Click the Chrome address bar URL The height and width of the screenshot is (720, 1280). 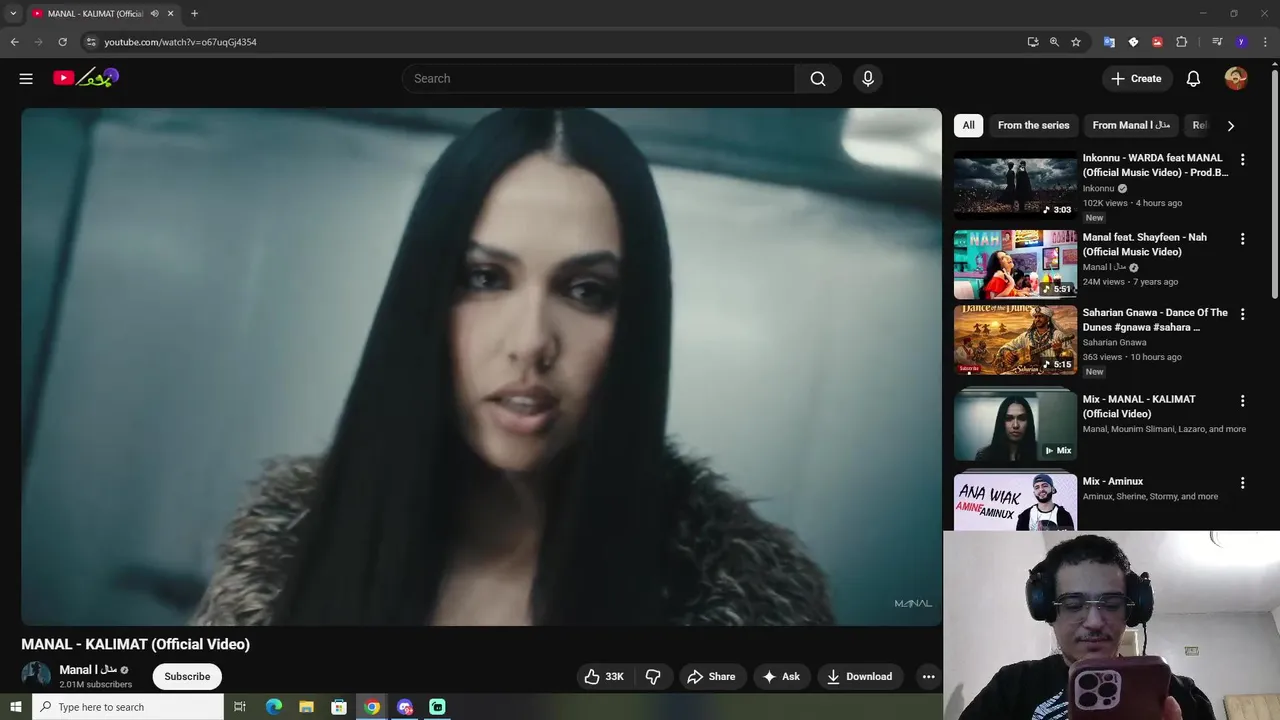click(x=181, y=42)
